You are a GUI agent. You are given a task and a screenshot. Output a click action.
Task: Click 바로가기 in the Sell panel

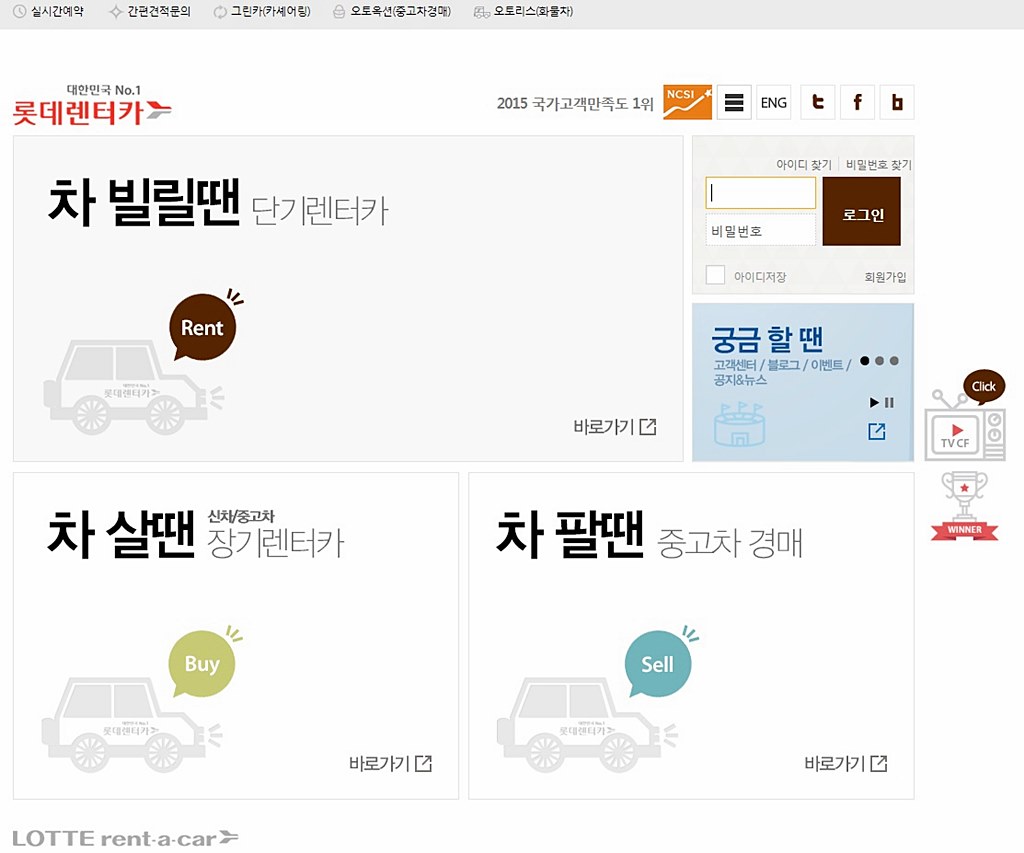(846, 764)
